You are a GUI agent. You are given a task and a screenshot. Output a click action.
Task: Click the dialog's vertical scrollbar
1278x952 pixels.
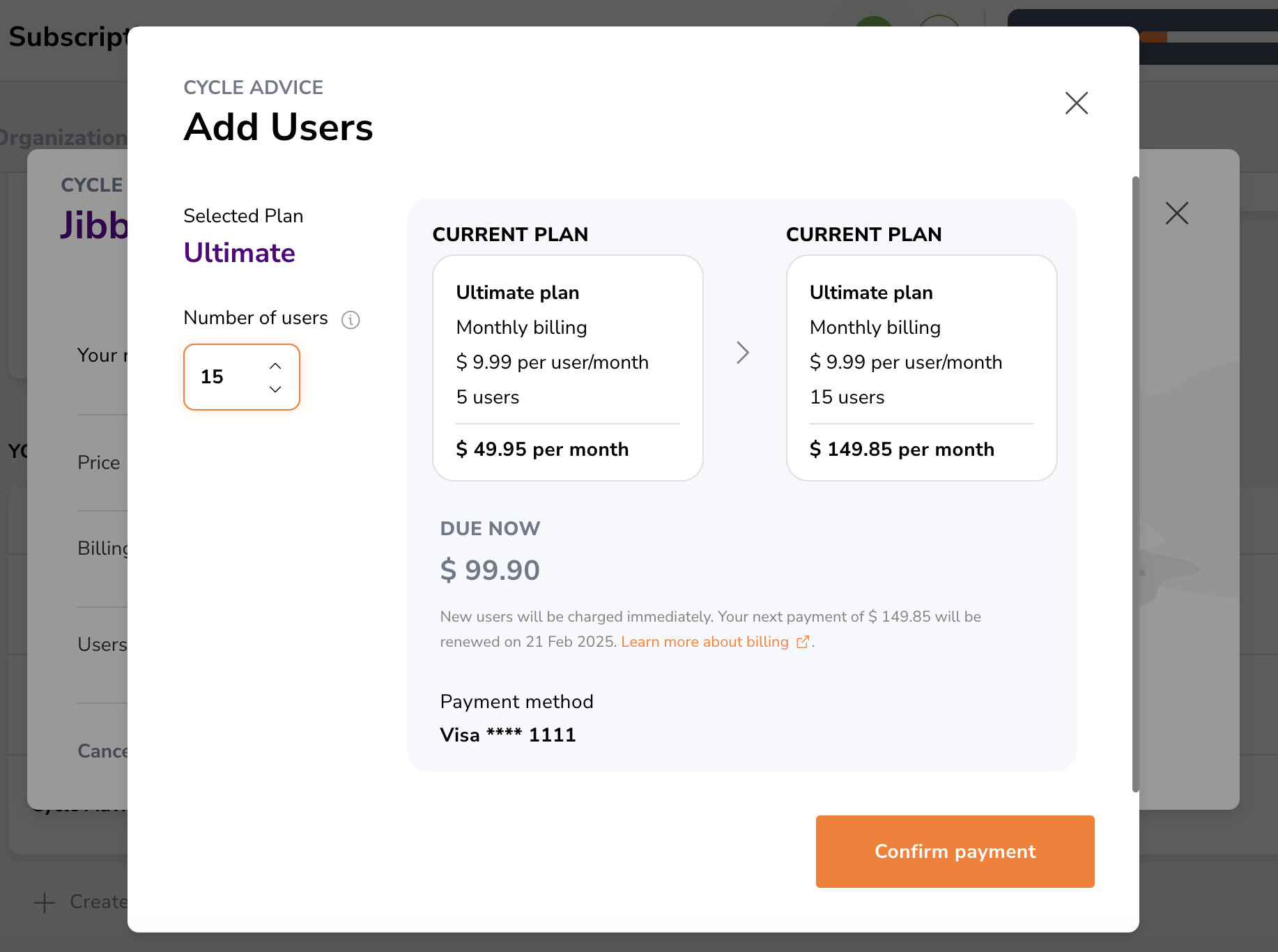click(1136, 484)
